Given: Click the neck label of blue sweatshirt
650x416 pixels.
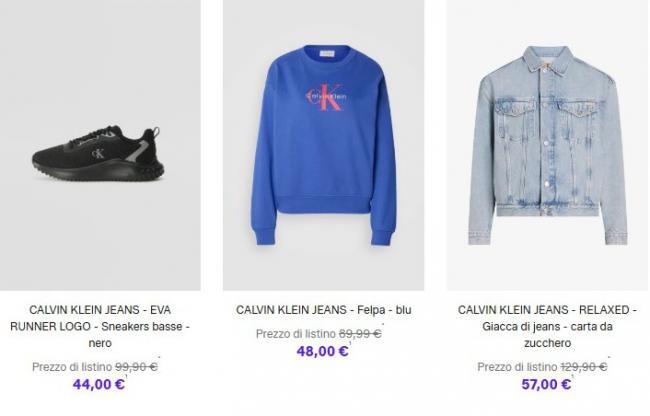Looking at the screenshot, I should pyautogui.click(x=326, y=54).
